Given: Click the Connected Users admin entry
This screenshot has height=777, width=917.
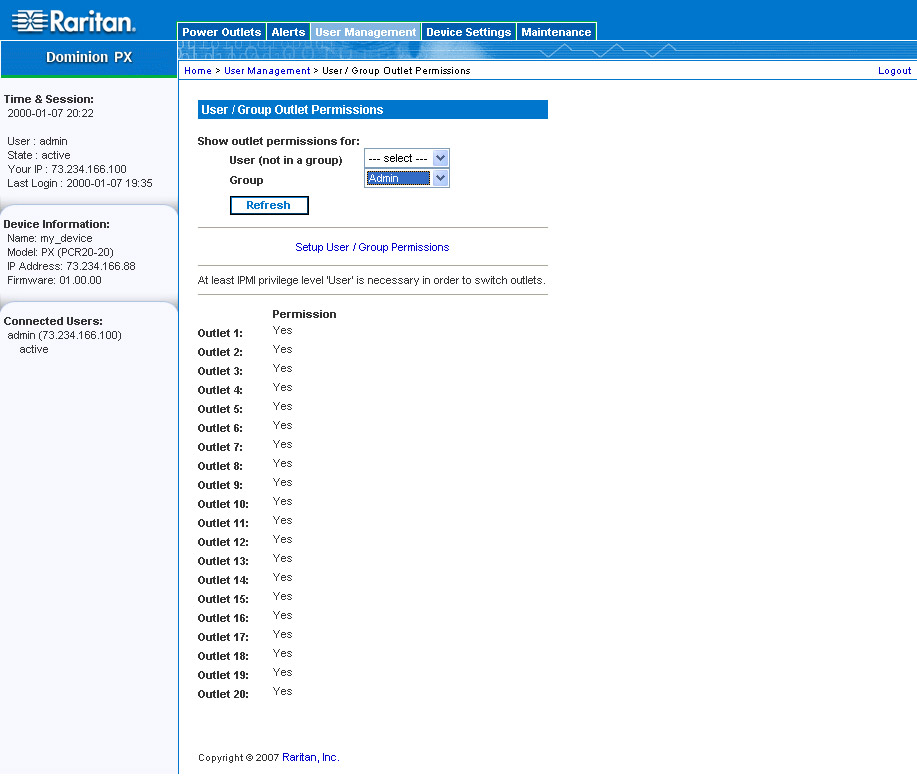Looking at the screenshot, I should [x=64, y=335].
